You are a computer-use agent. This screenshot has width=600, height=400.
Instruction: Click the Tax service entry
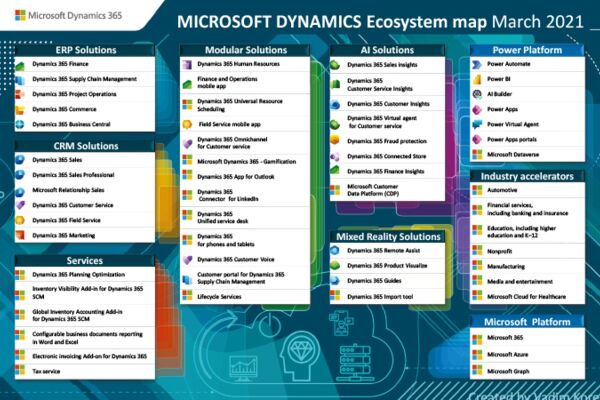click(85, 371)
